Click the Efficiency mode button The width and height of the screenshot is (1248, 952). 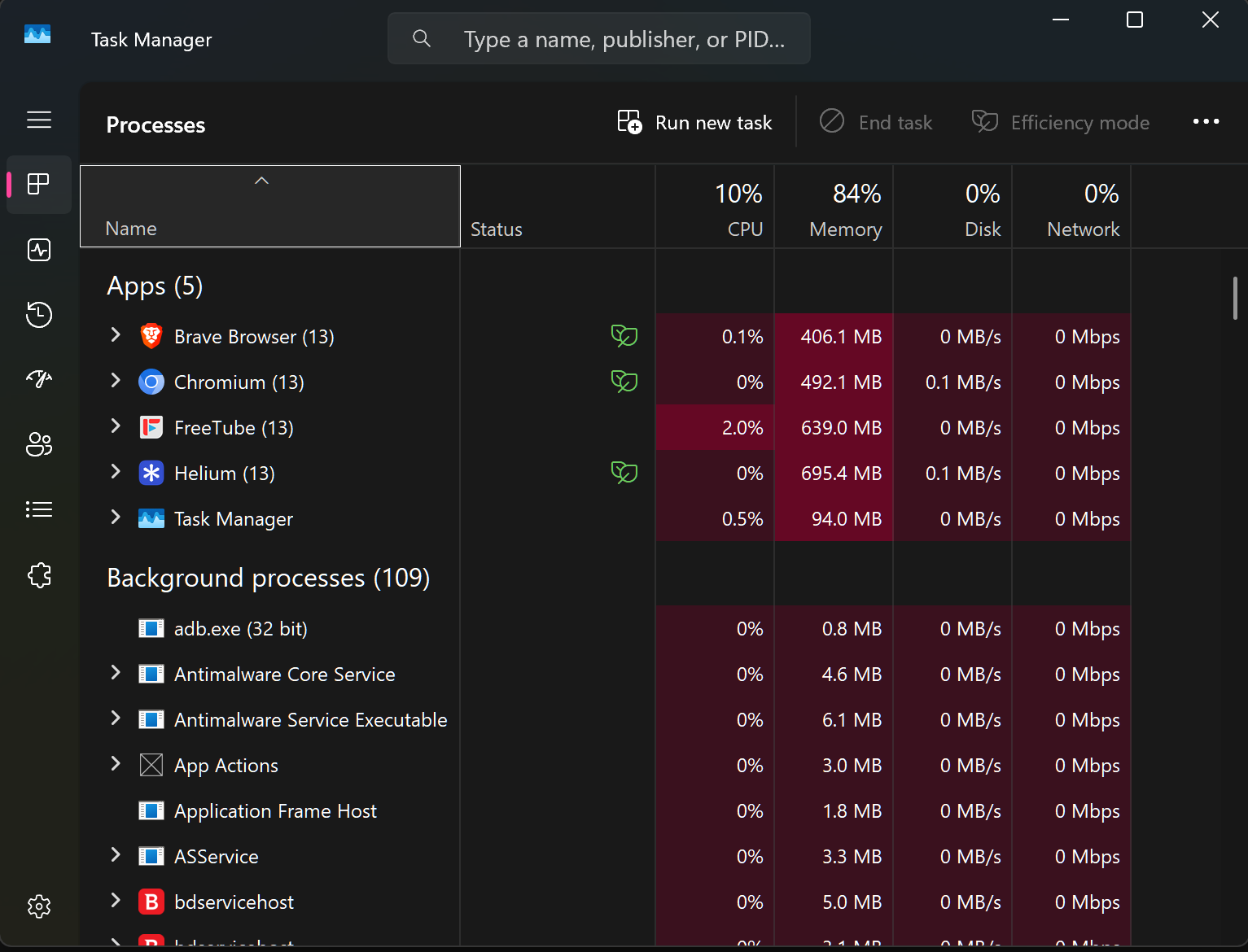coord(1061,122)
